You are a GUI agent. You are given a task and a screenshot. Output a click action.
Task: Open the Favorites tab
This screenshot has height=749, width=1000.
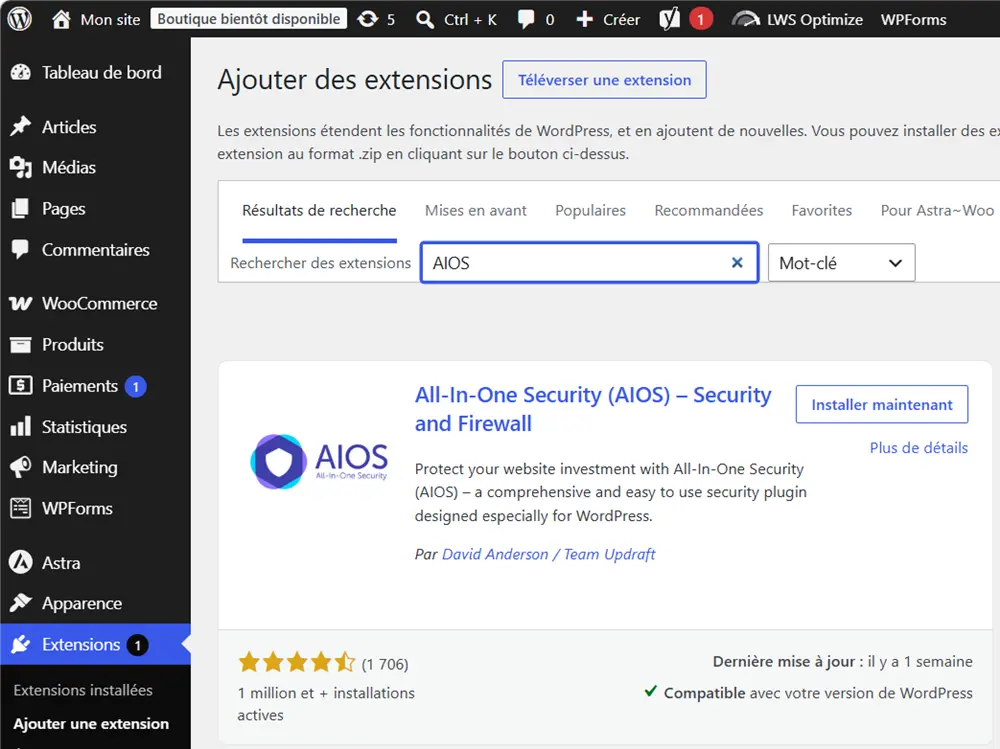821,211
